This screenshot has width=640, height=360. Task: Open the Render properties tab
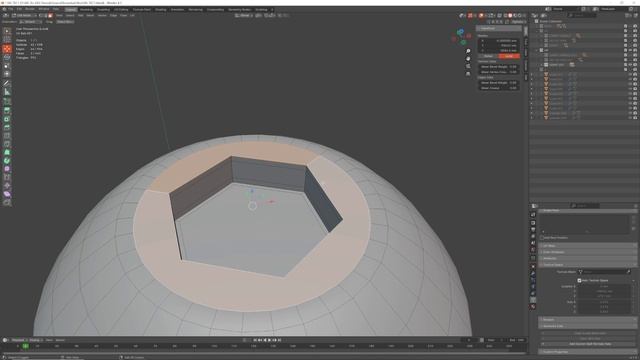[533, 223]
